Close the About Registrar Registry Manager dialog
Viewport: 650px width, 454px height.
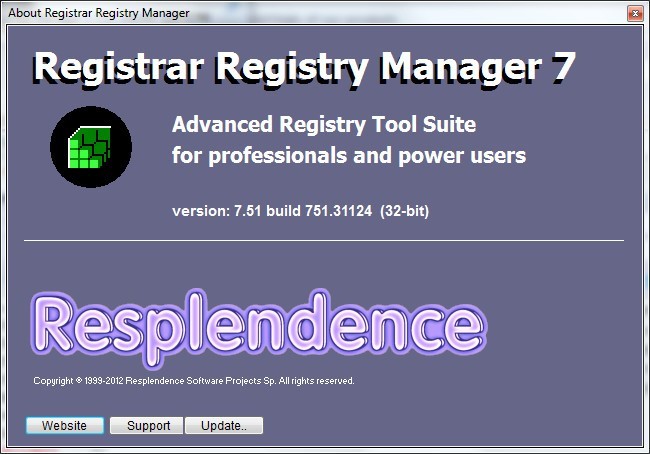pos(634,11)
